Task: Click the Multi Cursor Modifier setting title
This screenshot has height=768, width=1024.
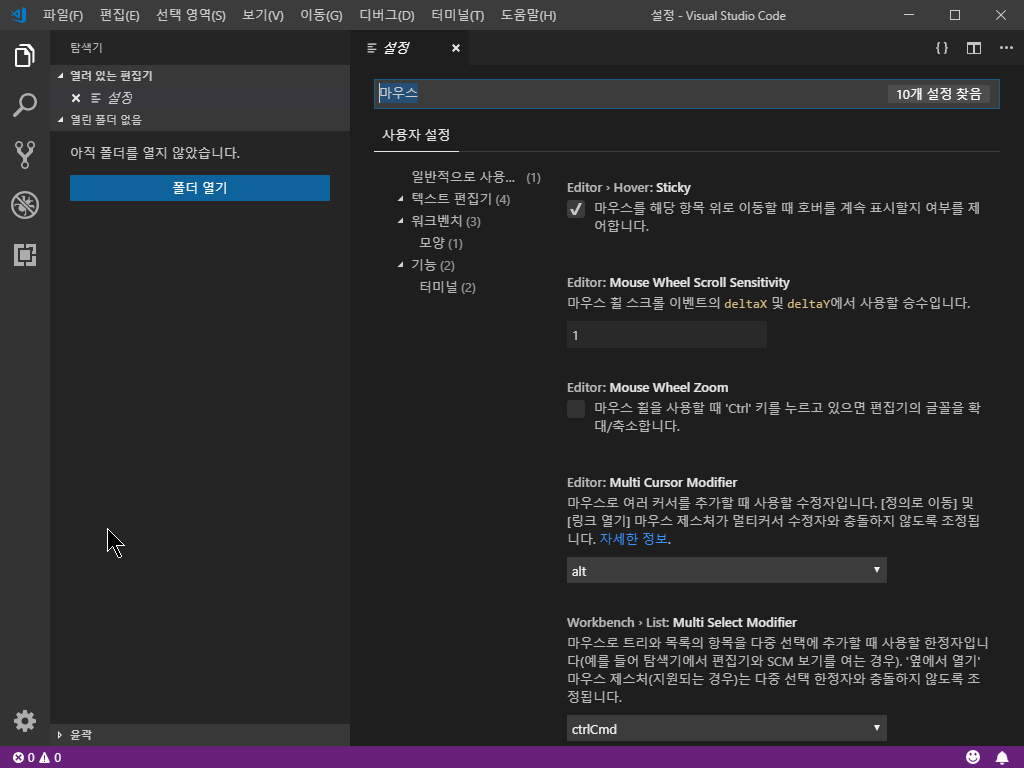Action: click(652, 483)
